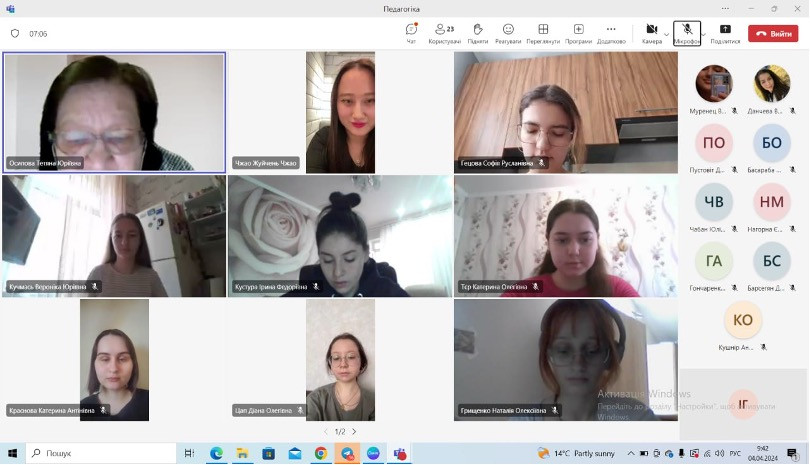The image size is (810, 465).
Task: Click the БС avatar for Барсегян
Action: tap(772, 261)
